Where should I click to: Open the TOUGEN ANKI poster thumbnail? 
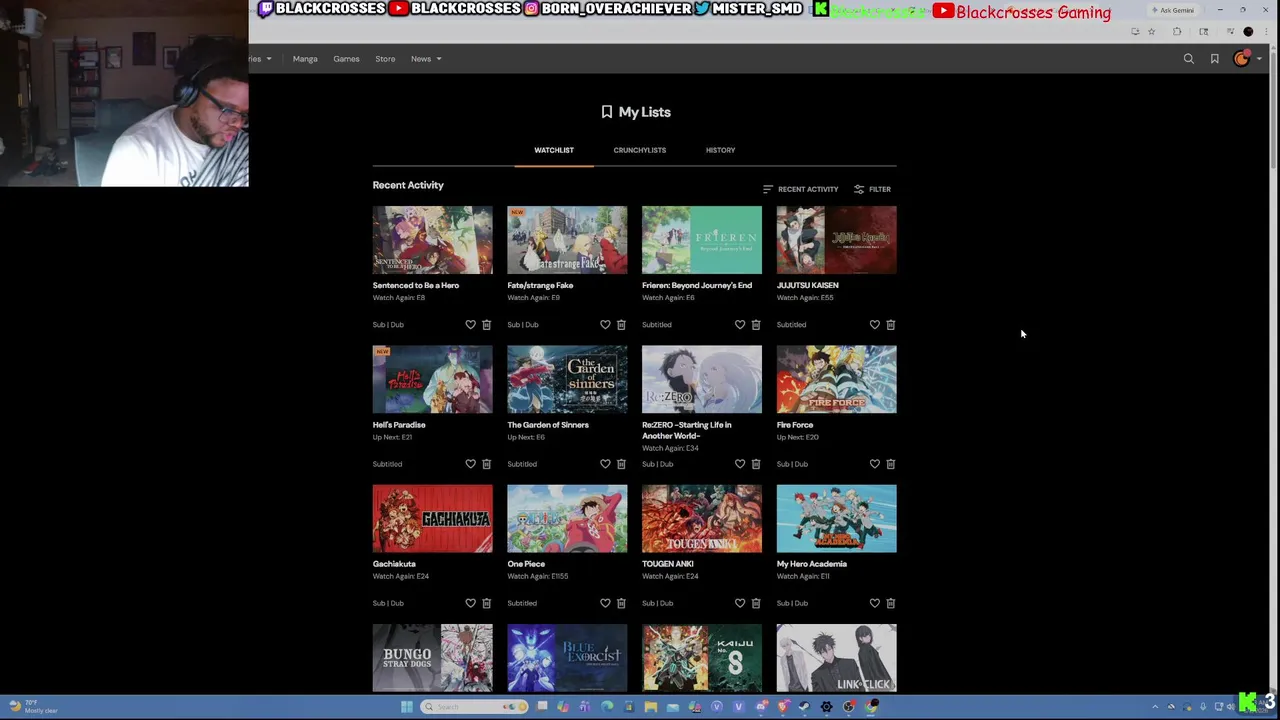point(702,519)
